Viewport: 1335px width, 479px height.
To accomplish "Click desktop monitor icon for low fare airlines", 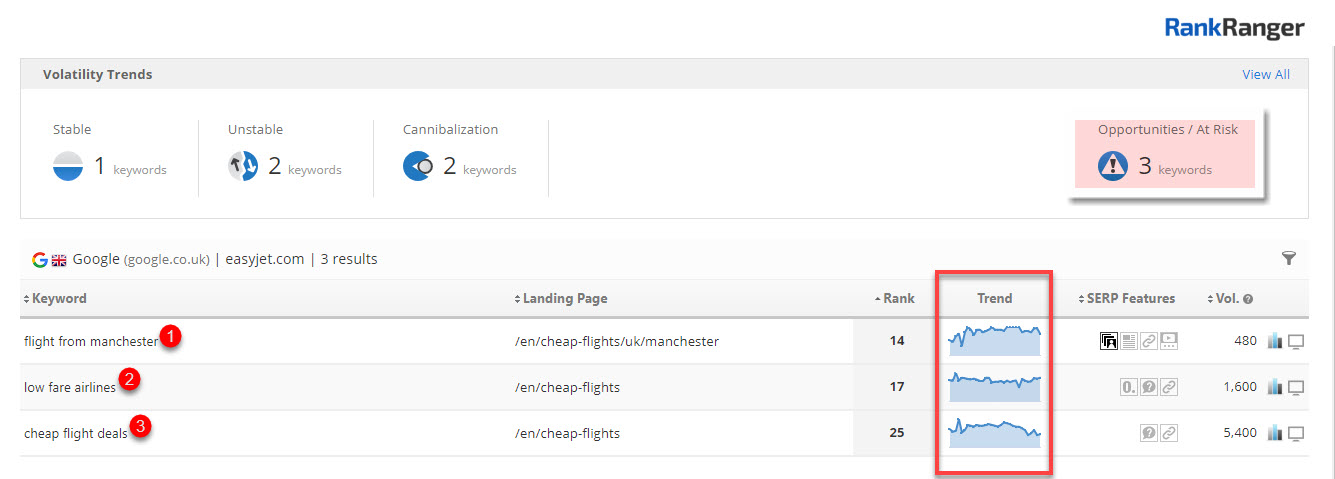I will pos(1296,387).
